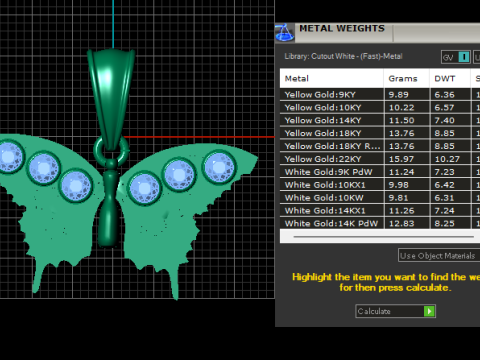Click the 9.89 grams value
480x360 pixels.
click(398, 95)
